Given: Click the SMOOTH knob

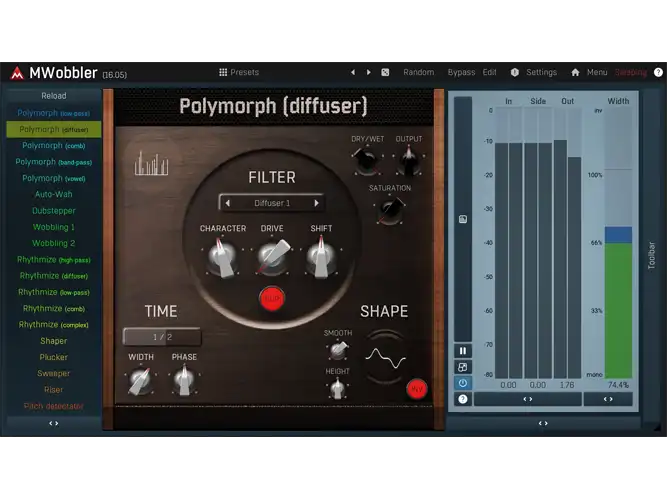Looking at the screenshot, I should click(x=339, y=351).
